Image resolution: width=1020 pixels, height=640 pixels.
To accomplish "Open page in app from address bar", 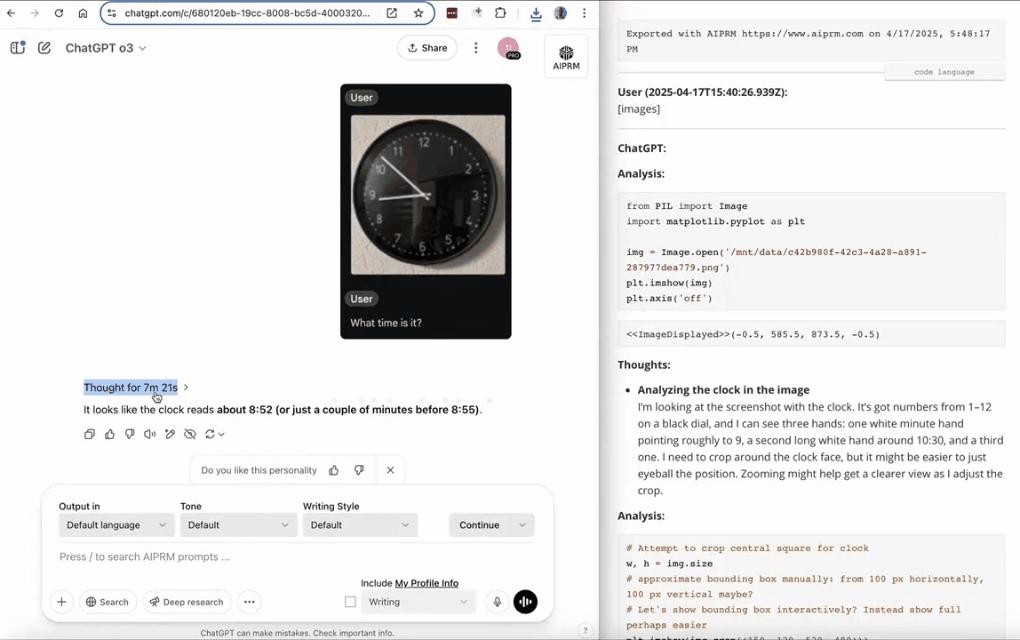I will tap(392, 13).
